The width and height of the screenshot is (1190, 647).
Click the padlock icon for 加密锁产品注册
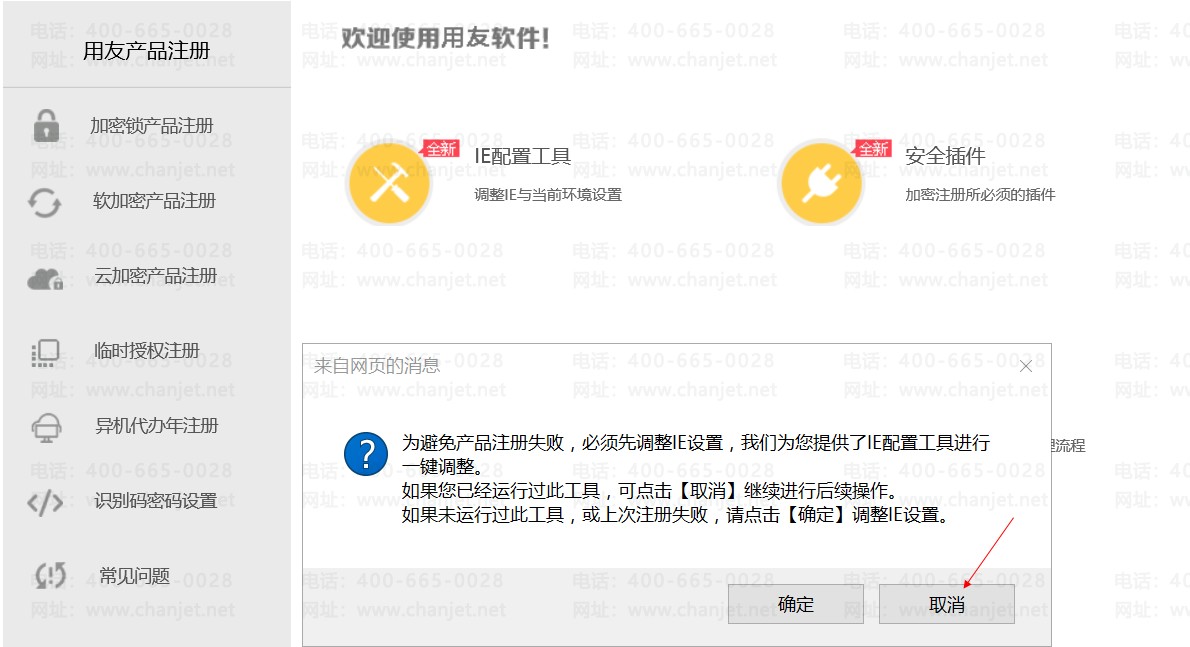point(46,125)
